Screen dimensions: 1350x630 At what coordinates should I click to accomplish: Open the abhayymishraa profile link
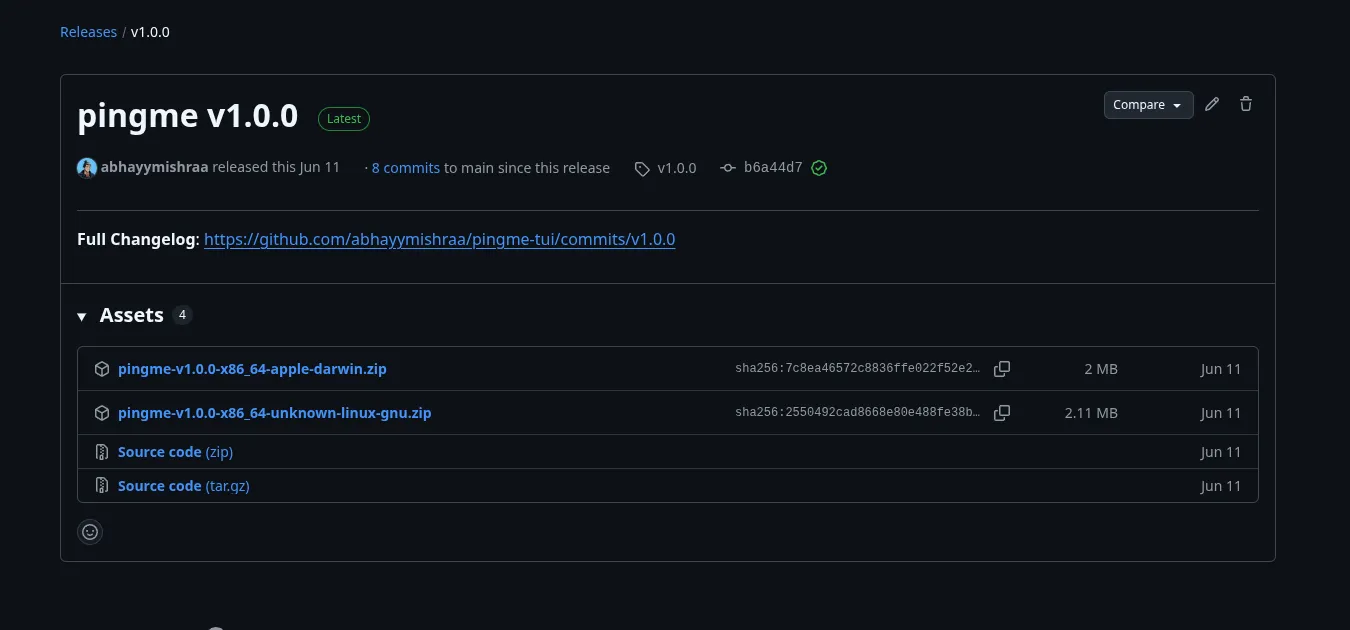[154, 168]
